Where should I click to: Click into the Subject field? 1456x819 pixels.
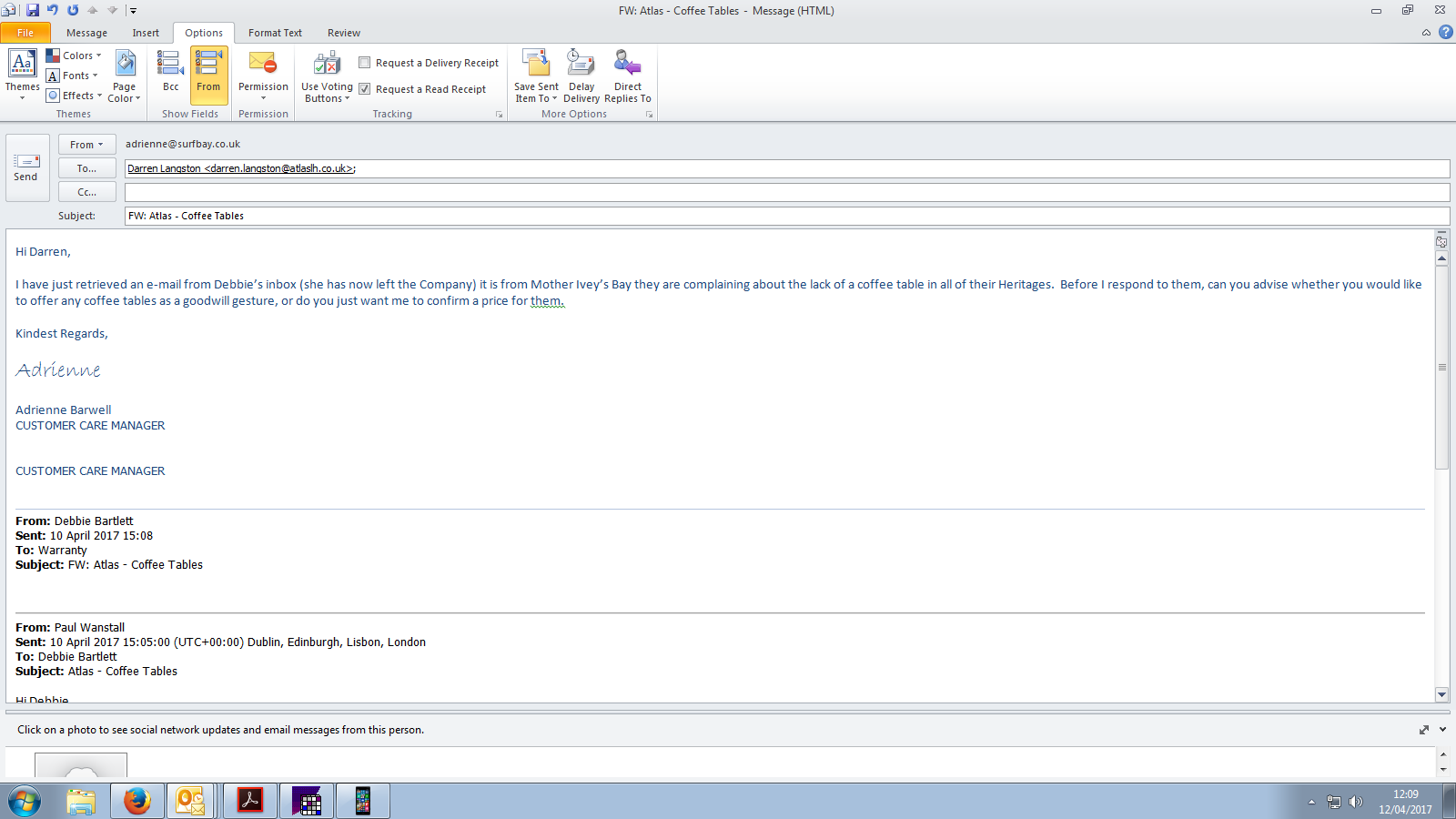click(787, 216)
